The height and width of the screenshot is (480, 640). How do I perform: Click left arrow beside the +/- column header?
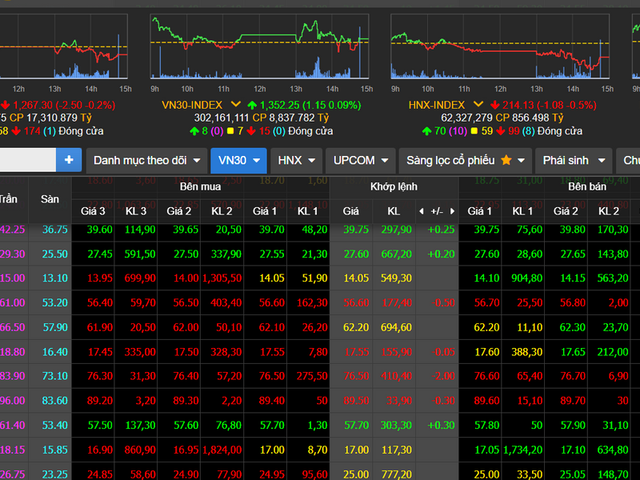point(421,211)
